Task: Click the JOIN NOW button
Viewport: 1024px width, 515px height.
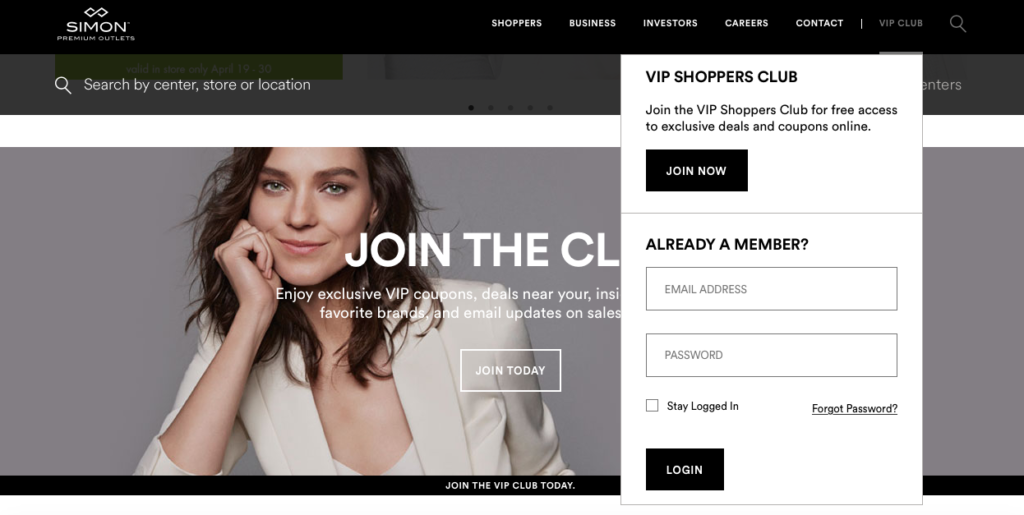Action: [x=696, y=170]
